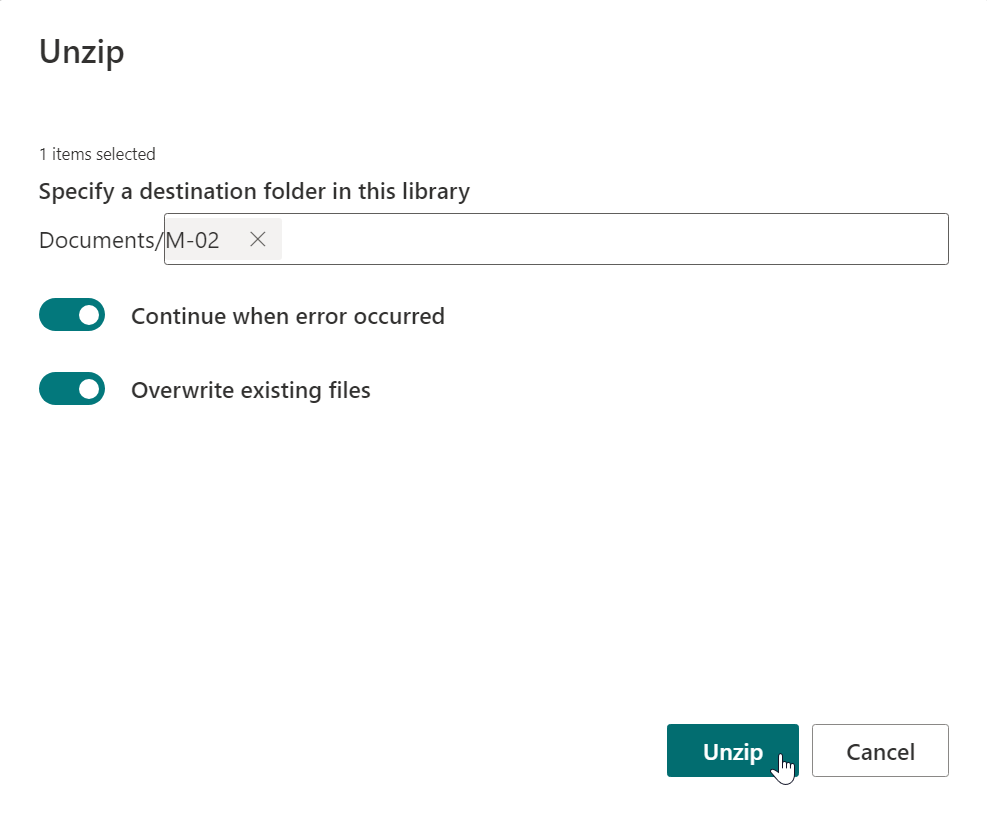
Task: Click the Continue when error occurred label
Action: click(x=288, y=316)
